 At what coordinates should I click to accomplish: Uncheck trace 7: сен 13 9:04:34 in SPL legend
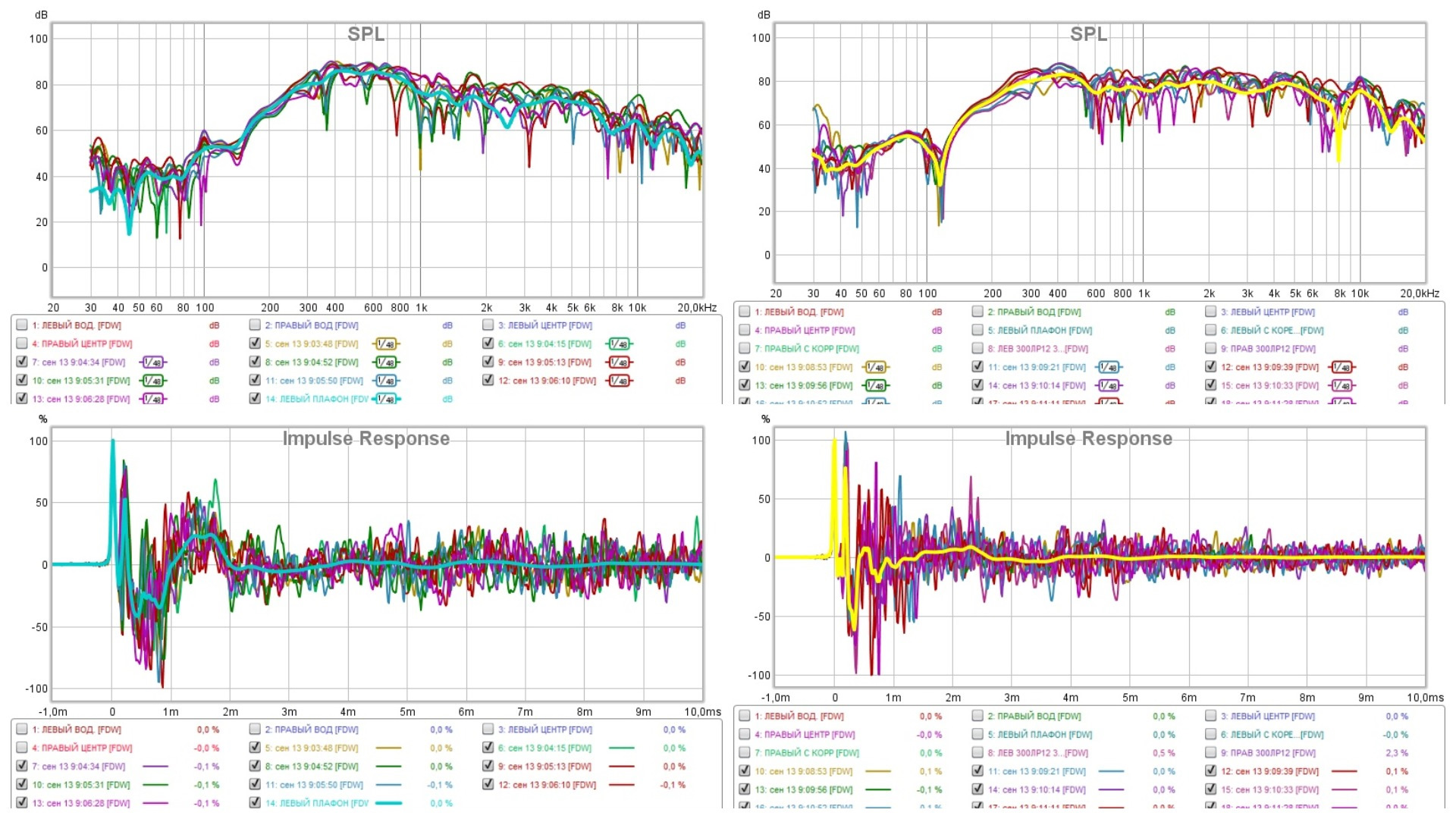click(x=22, y=362)
